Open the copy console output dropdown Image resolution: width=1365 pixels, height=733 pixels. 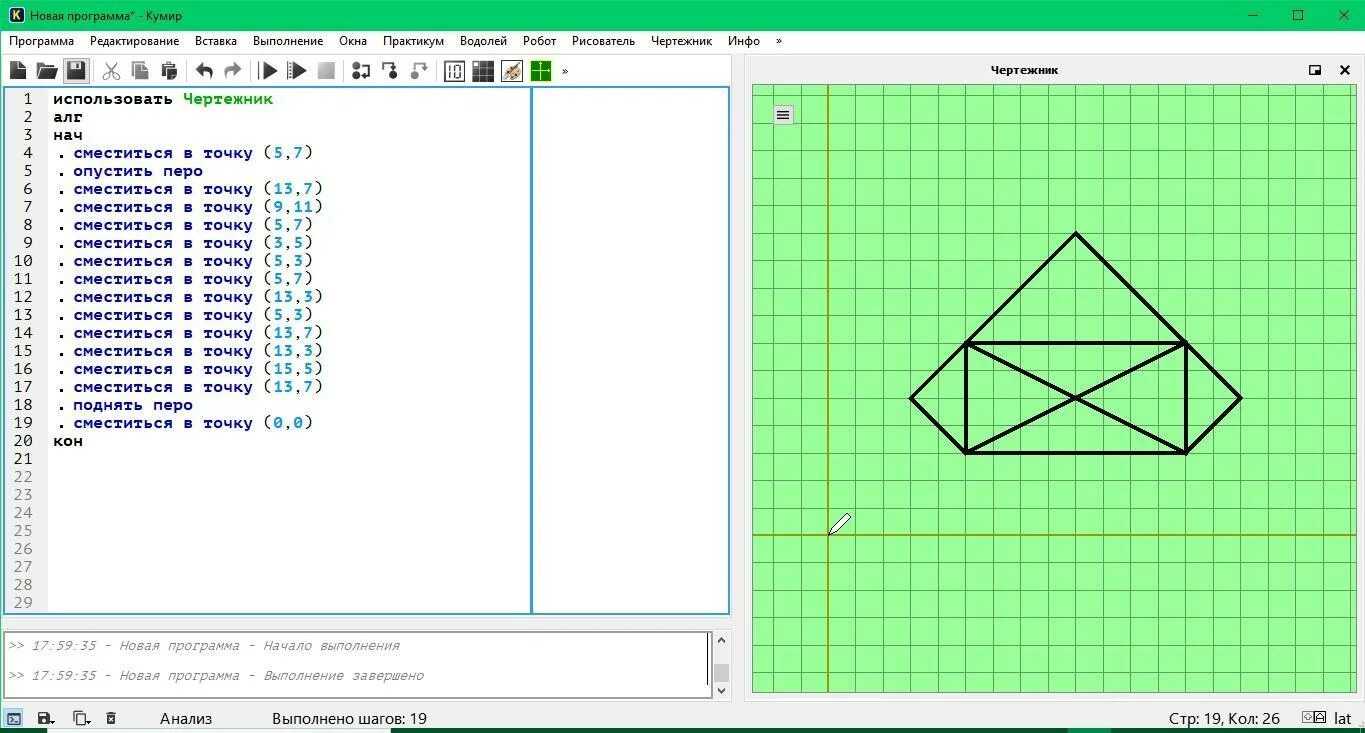[81, 718]
